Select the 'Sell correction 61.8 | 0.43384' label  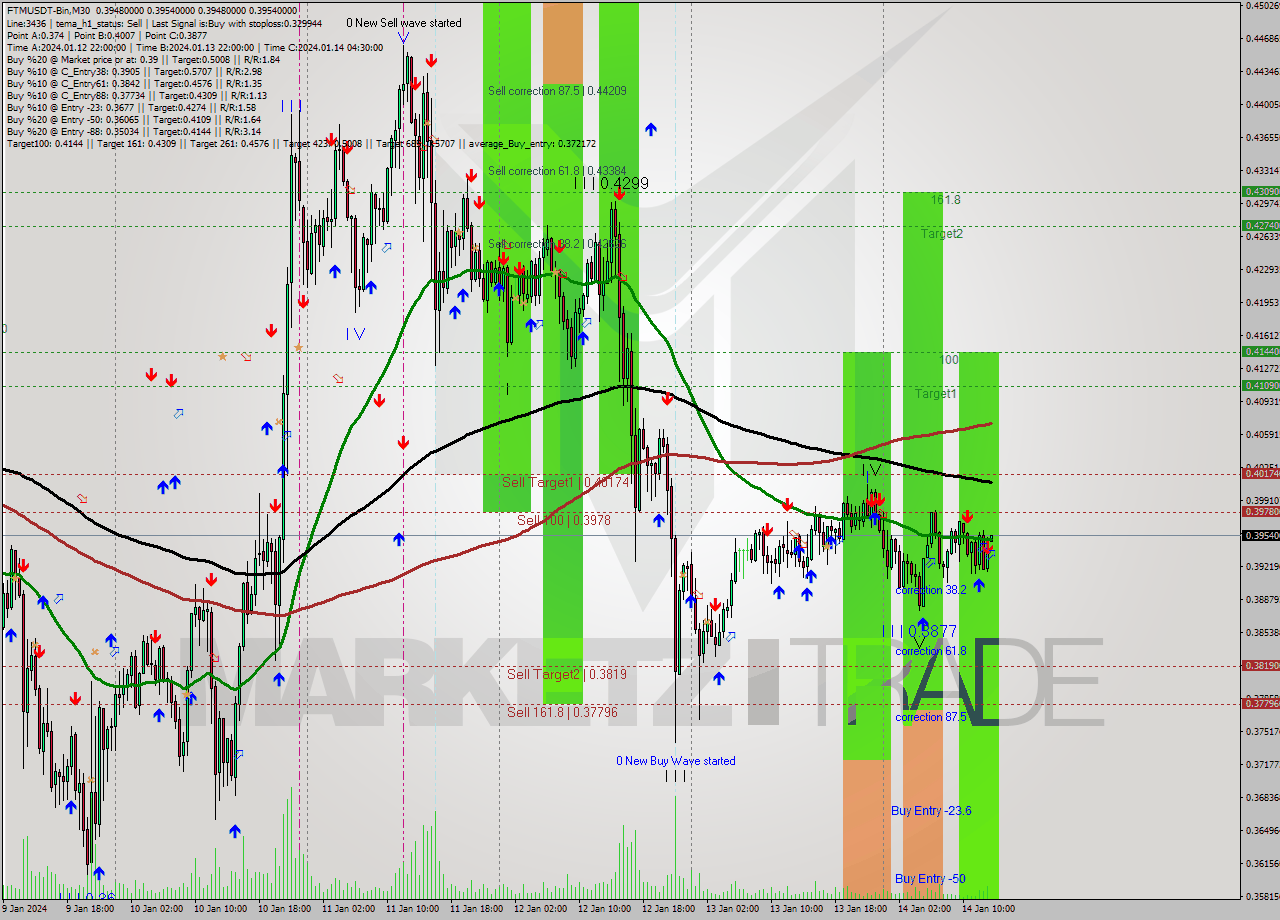[x=557, y=171]
